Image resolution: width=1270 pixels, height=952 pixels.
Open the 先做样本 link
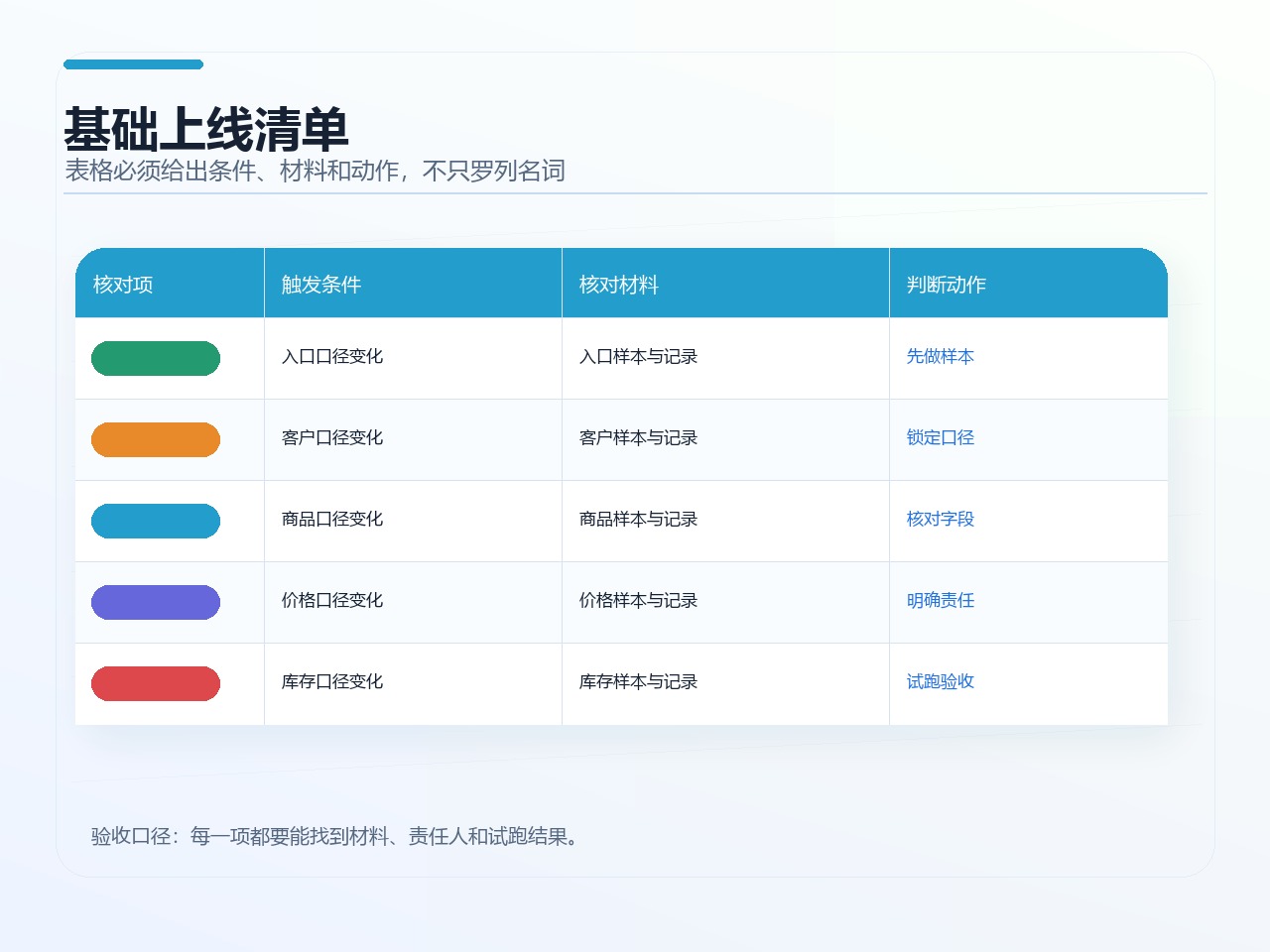[941, 356]
